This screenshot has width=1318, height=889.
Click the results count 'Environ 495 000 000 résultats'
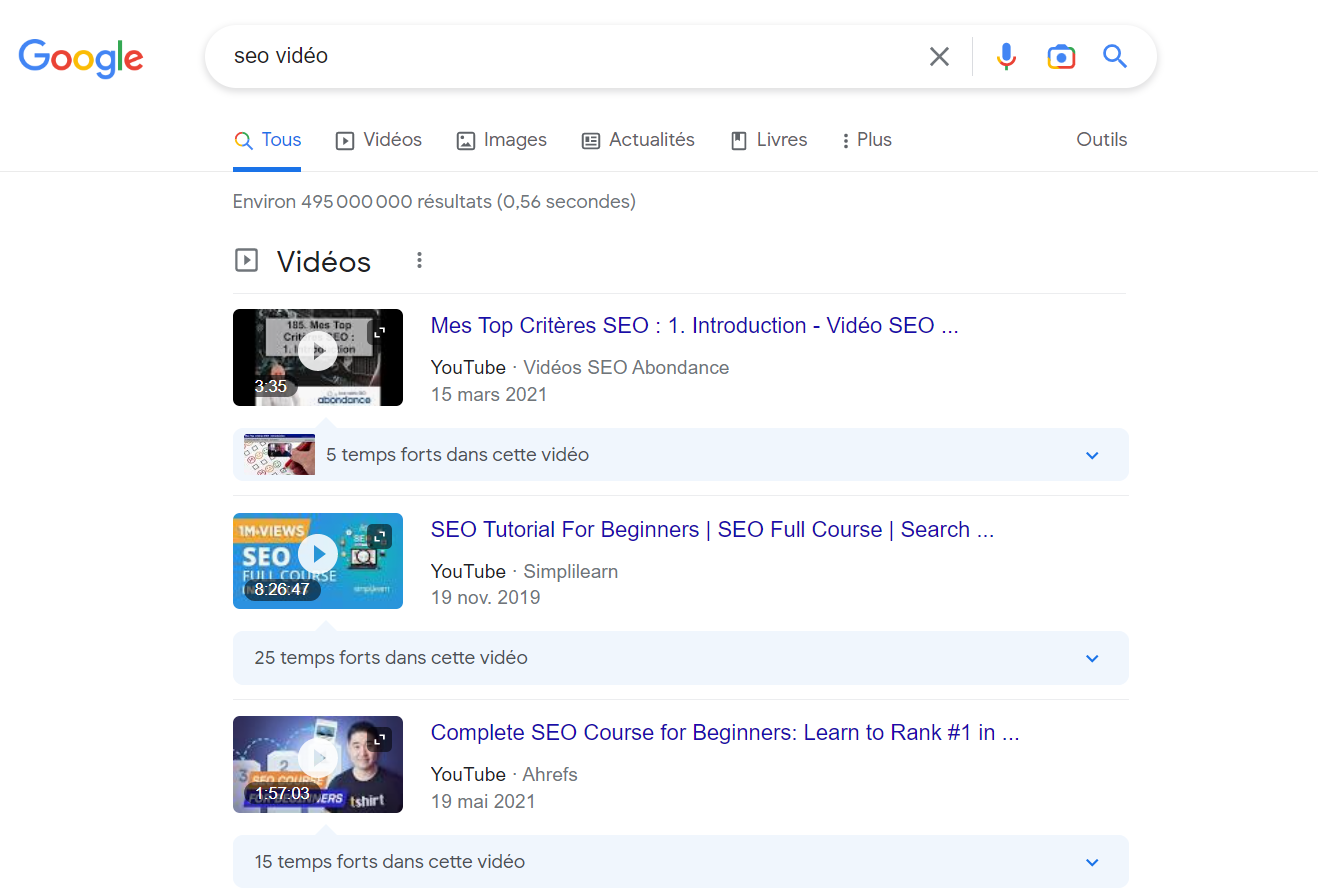tap(362, 202)
